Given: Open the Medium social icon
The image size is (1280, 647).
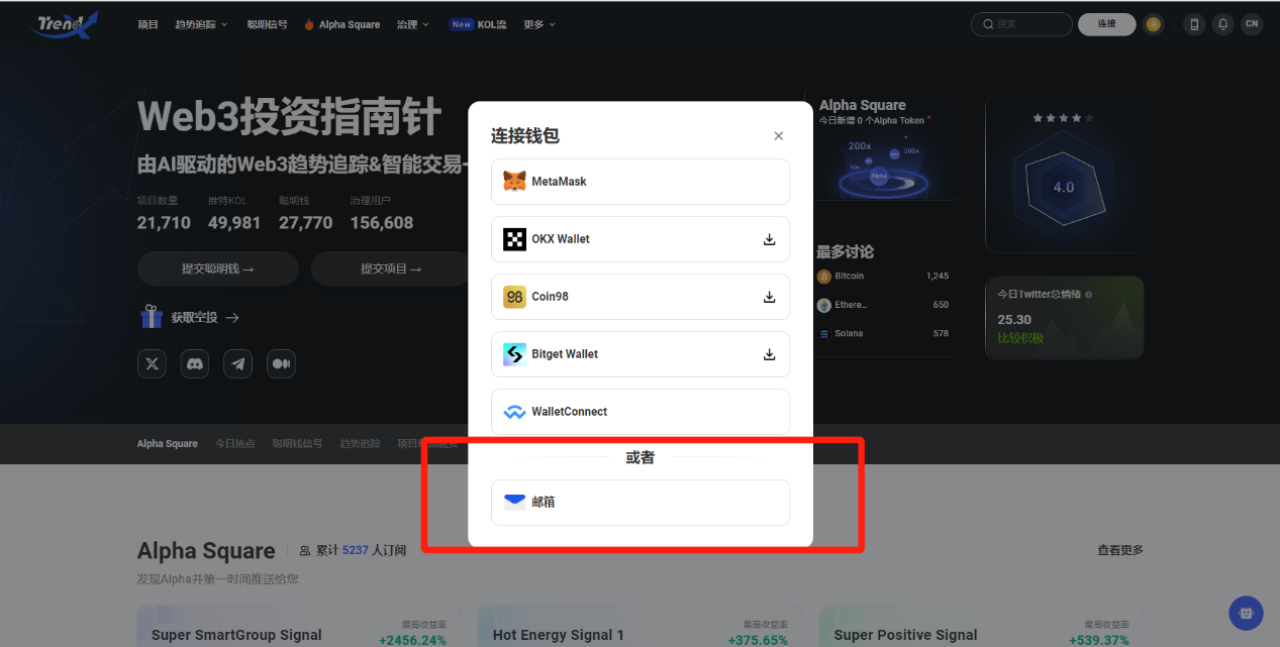Looking at the screenshot, I should (281, 364).
